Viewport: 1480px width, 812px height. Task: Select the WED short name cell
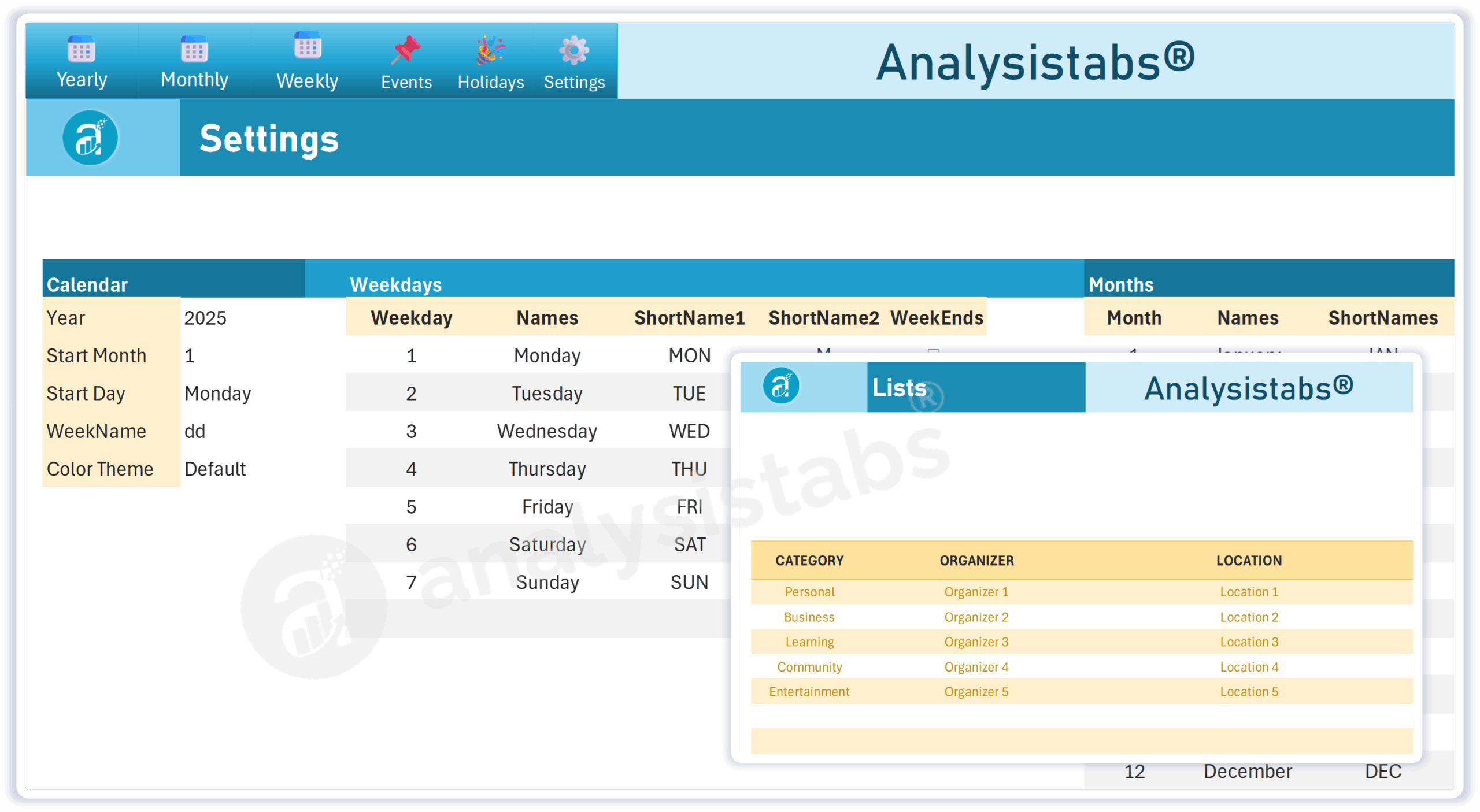(x=689, y=431)
